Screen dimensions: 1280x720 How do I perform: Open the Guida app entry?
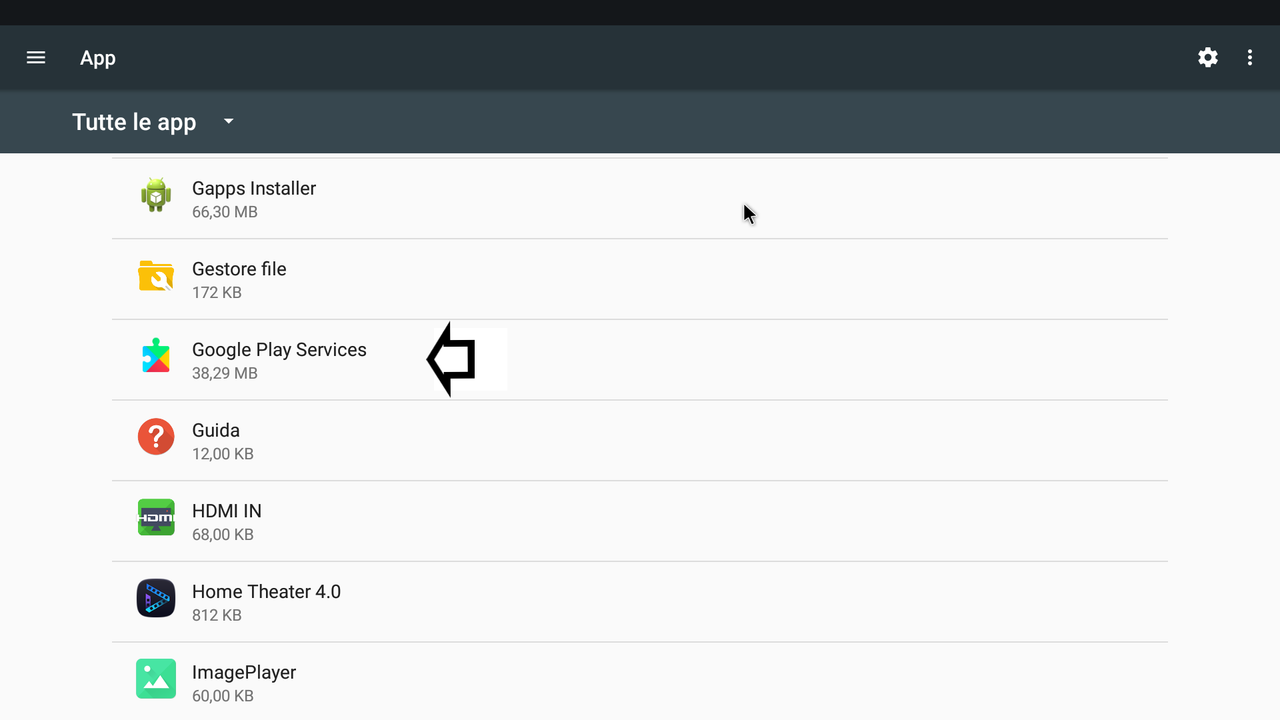pos(640,441)
